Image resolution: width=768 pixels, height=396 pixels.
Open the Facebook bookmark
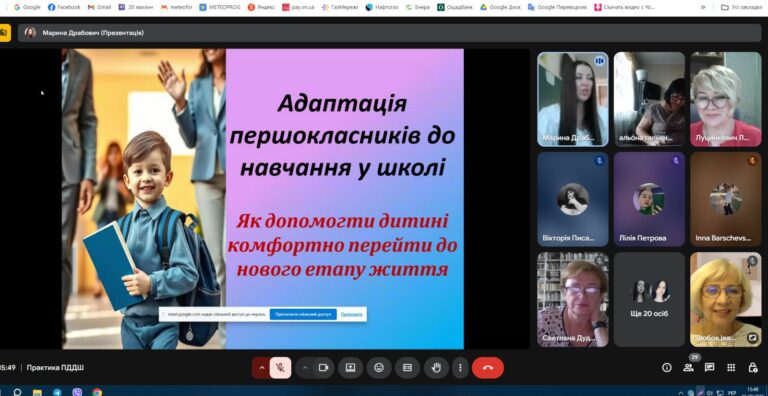pyautogui.click(x=64, y=7)
